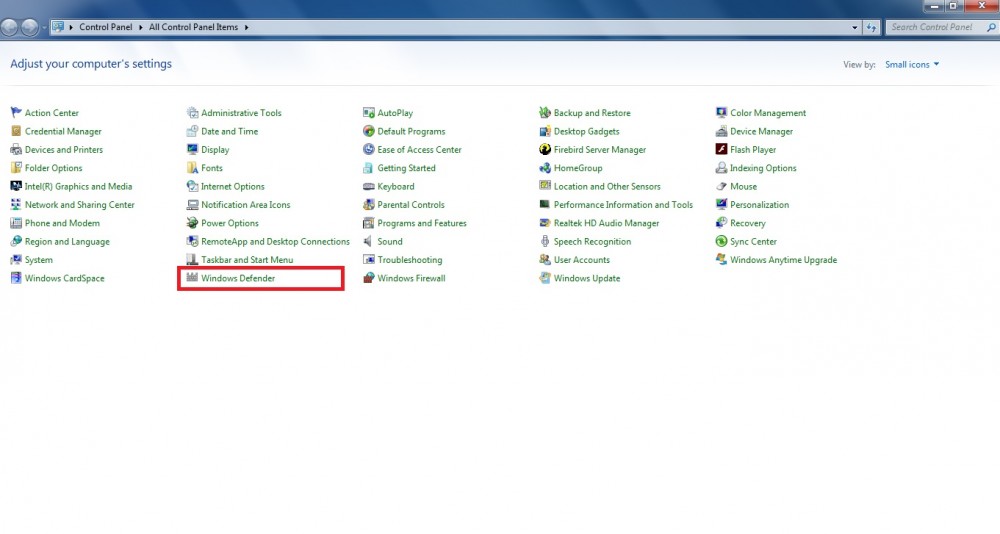Click the Credential Manager icon

(x=16, y=131)
